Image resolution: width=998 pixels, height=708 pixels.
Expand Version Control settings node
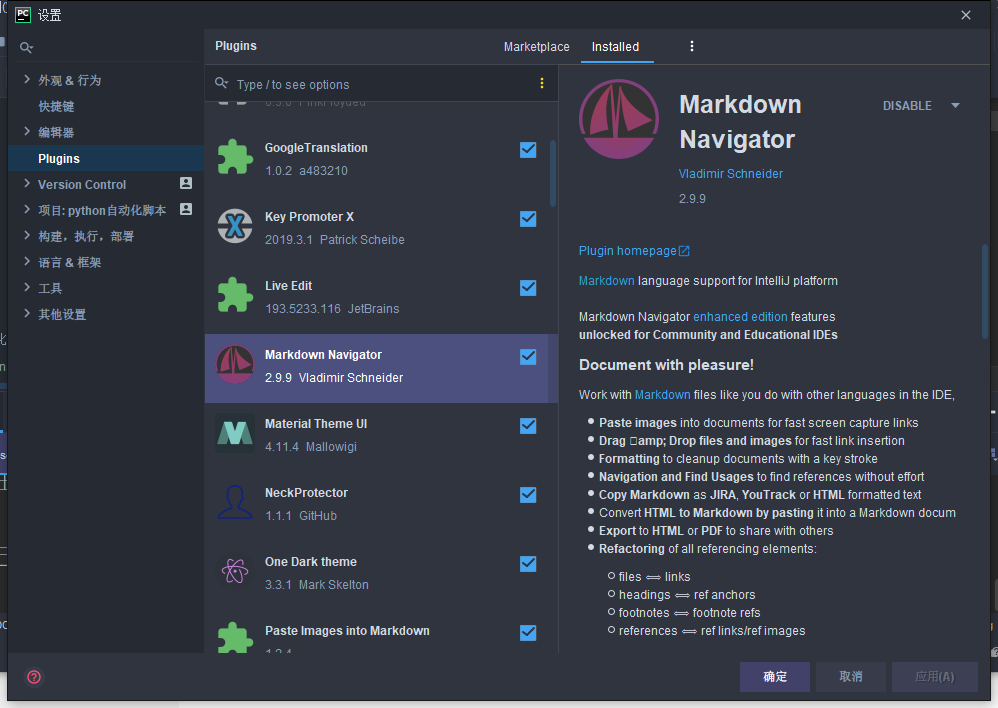coord(27,183)
